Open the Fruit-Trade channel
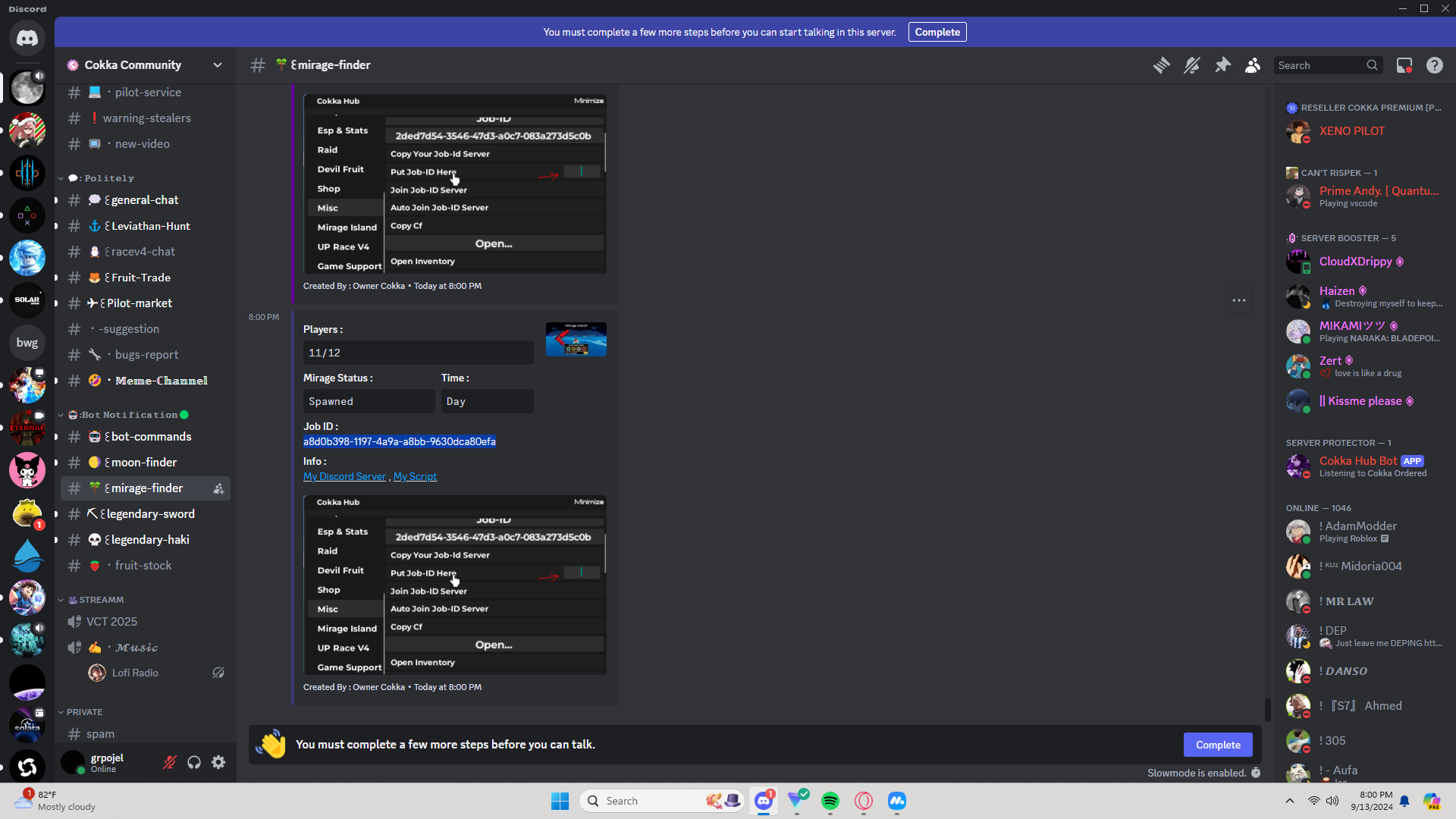 [146, 278]
